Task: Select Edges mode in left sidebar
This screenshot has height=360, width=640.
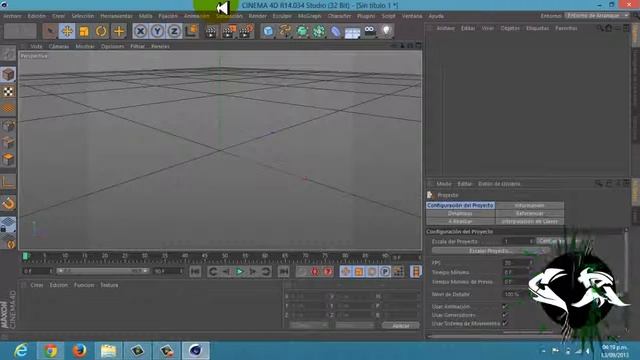Action: [x=8, y=143]
